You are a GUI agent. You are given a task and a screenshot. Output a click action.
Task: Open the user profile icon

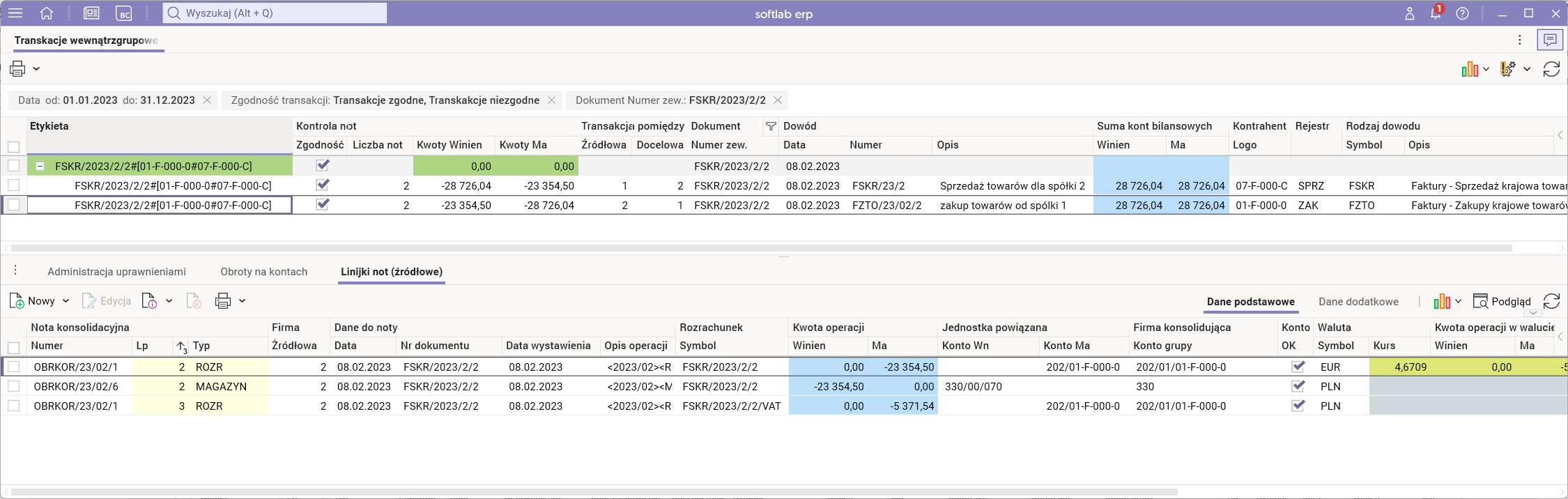click(1409, 13)
